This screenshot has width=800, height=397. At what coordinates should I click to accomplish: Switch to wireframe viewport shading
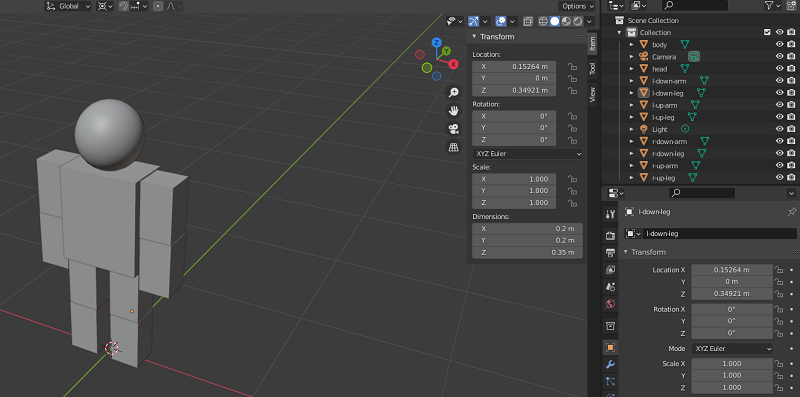click(543, 21)
